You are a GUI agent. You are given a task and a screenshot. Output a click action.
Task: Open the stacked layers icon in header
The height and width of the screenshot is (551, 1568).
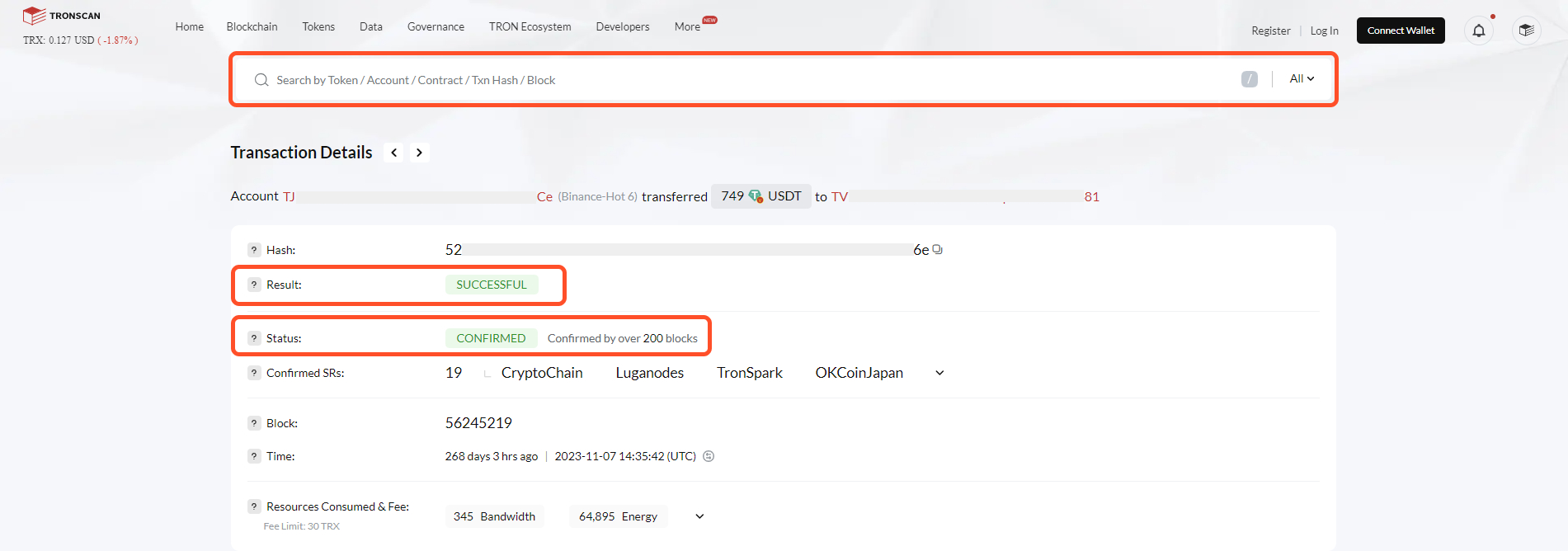pos(1527,31)
